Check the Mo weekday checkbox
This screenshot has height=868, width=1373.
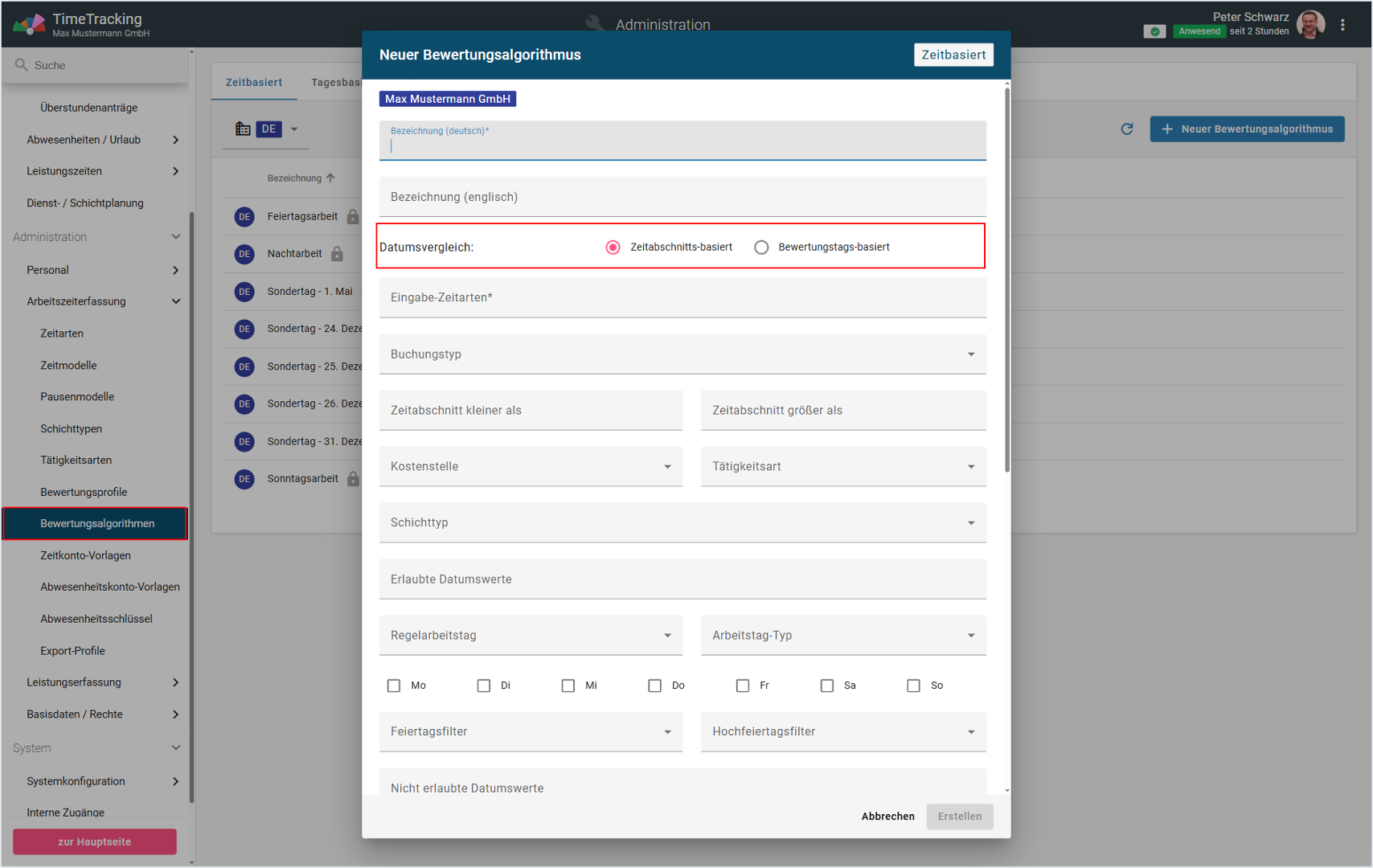click(394, 686)
